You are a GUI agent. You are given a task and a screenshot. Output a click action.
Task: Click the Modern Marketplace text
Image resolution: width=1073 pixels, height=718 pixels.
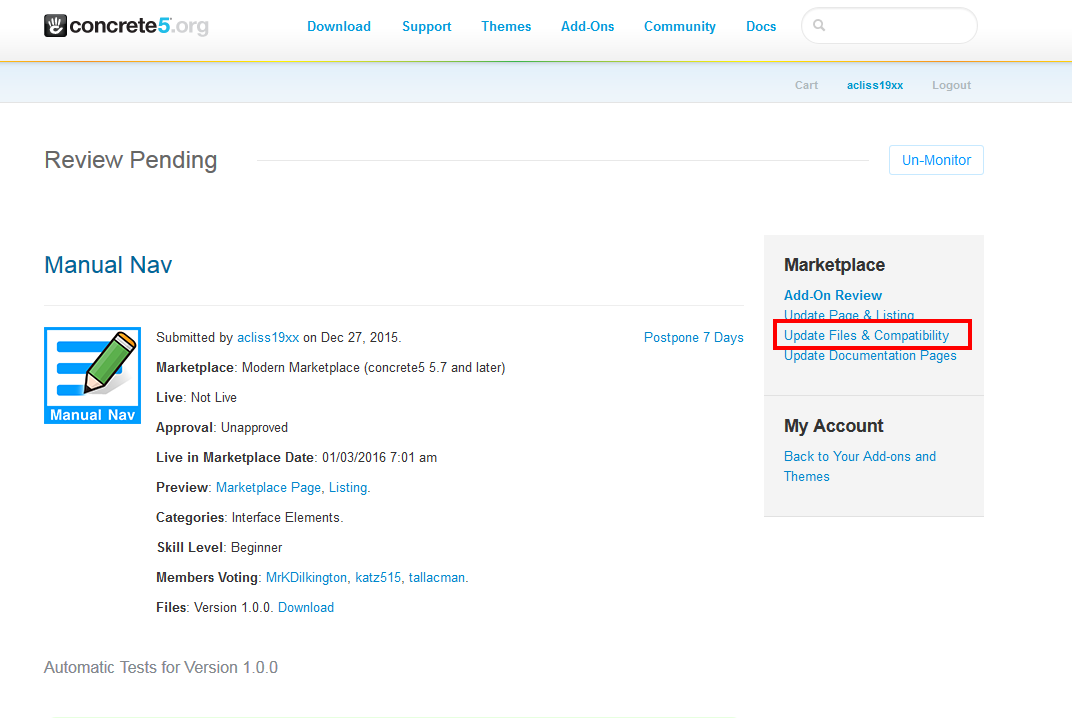[x=374, y=368]
